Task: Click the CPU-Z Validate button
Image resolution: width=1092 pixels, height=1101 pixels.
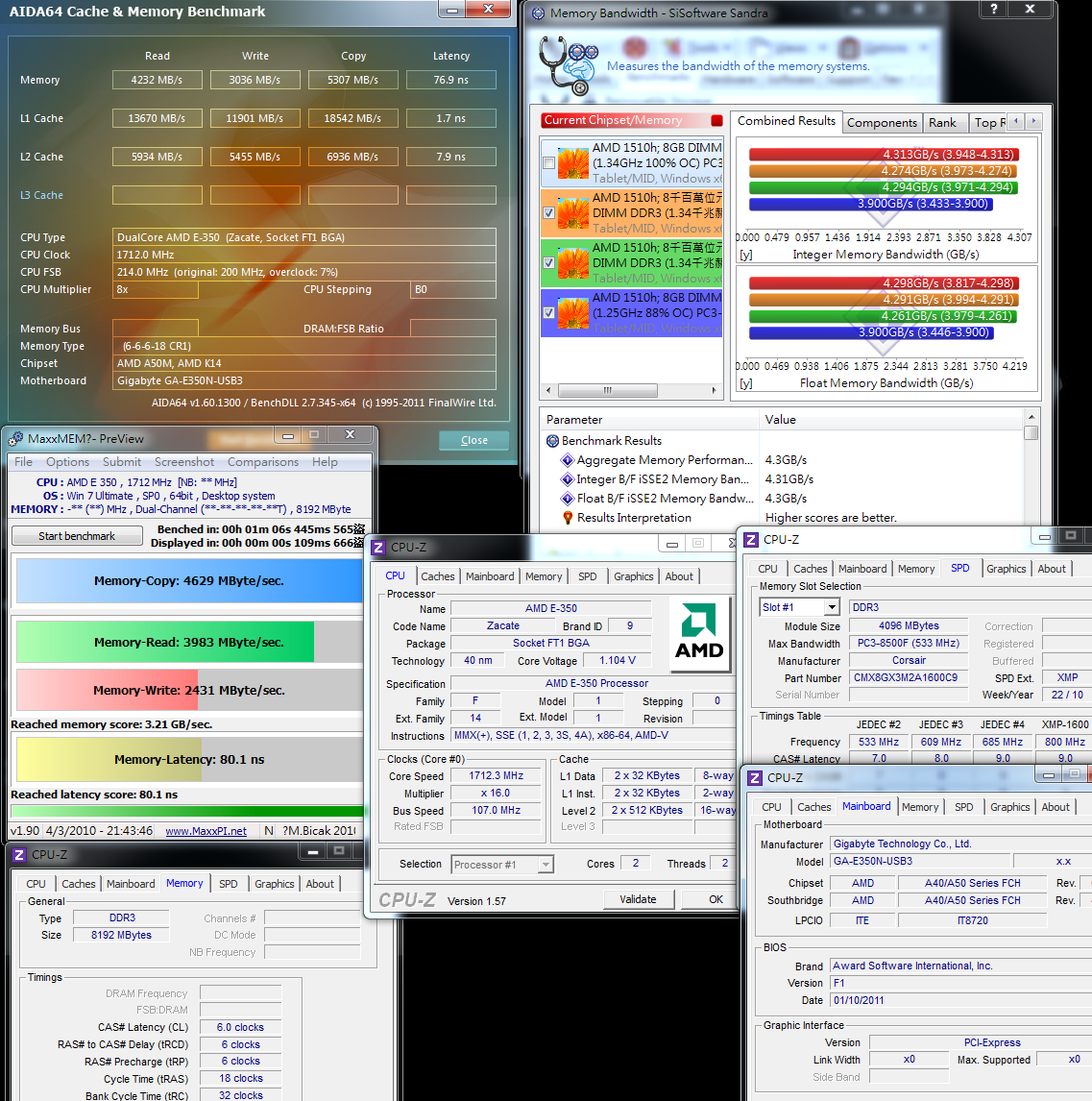Action: [x=638, y=899]
